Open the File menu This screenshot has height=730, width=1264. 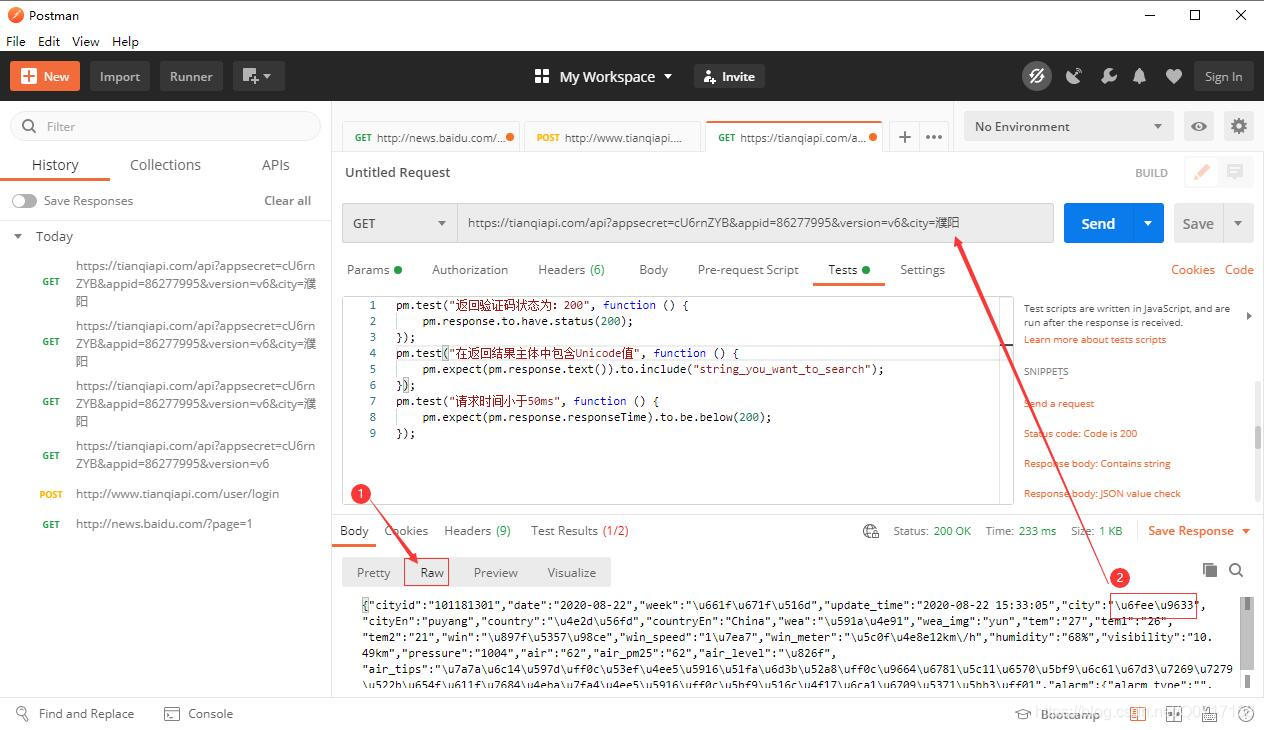coord(16,41)
